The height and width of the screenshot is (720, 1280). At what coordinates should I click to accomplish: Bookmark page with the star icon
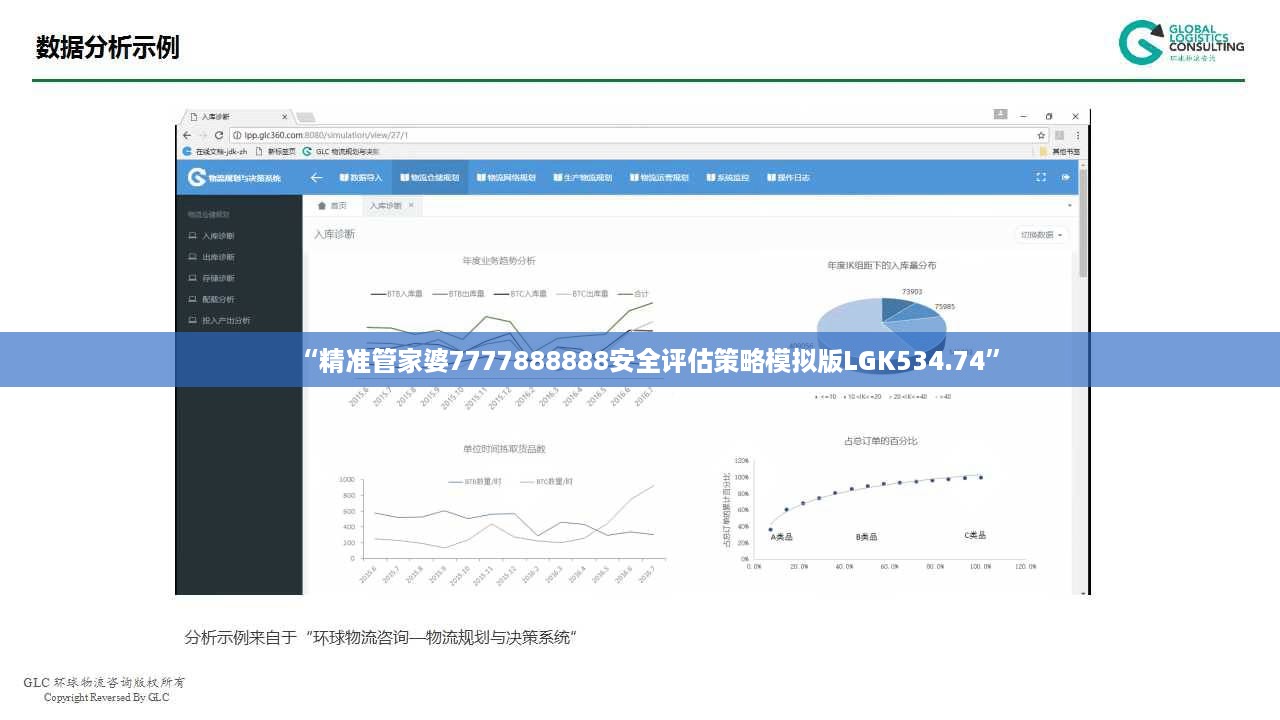click(1041, 134)
